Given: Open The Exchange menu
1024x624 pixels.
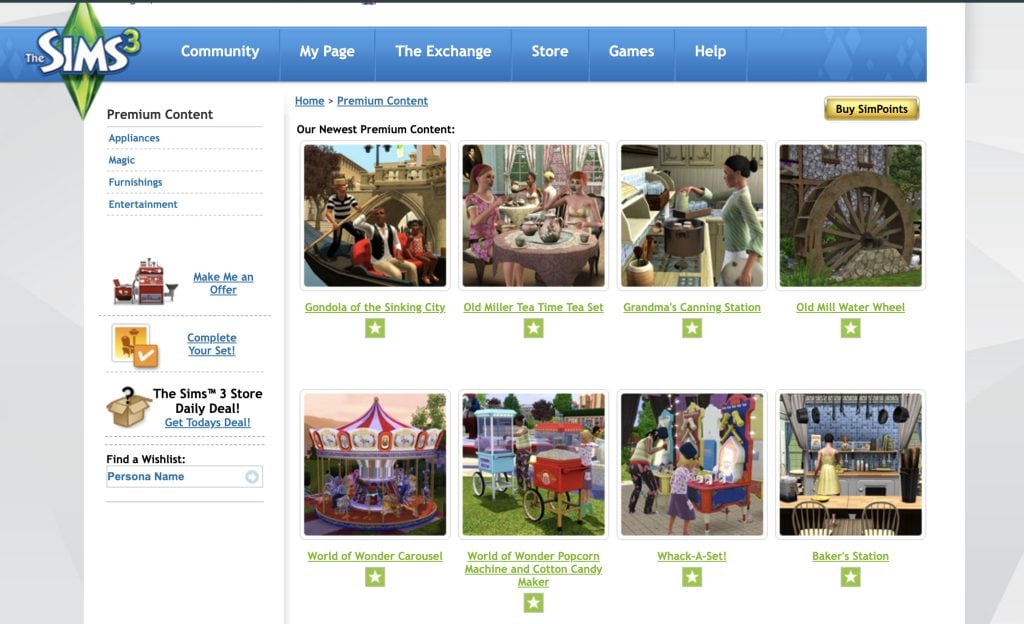Looking at the screenshot, I should pyautogui.click(x=444, y=51).
